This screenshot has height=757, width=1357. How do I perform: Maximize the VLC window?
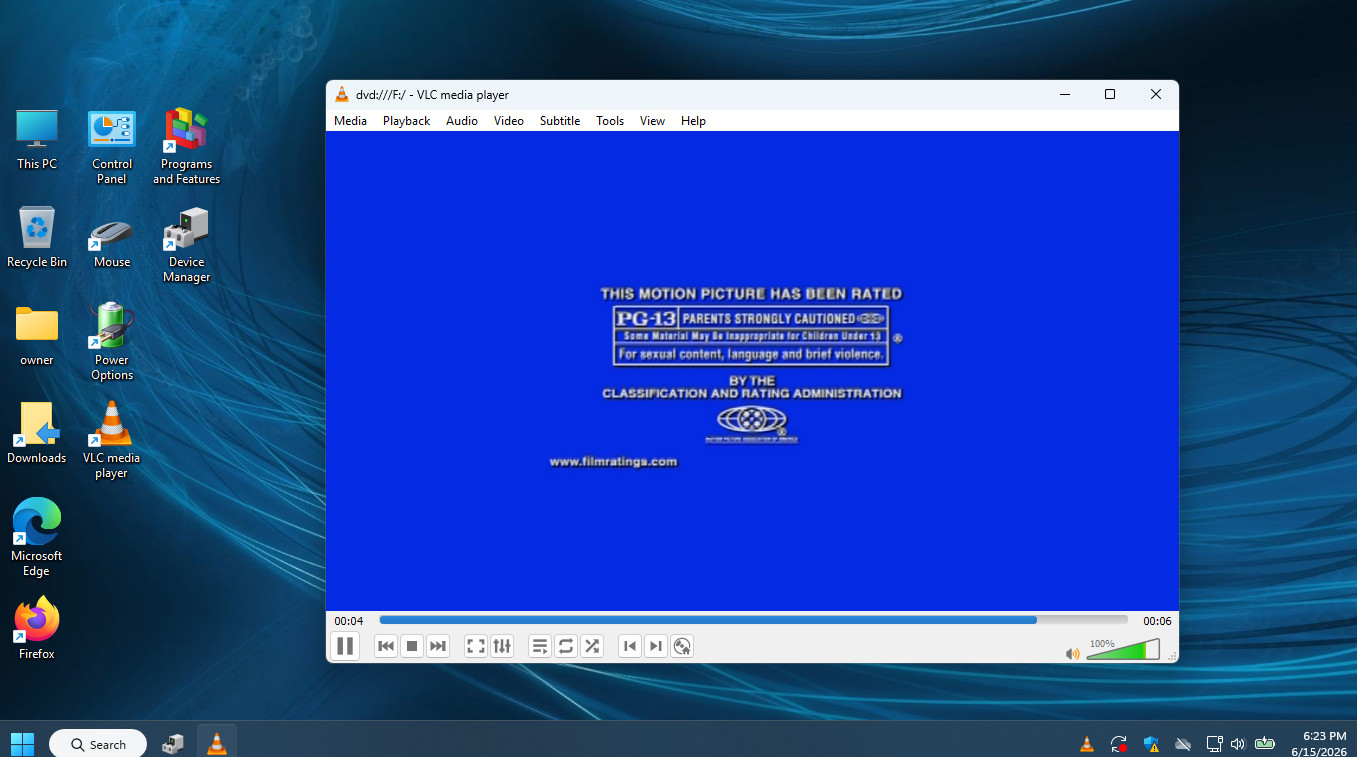[1110, 94]
